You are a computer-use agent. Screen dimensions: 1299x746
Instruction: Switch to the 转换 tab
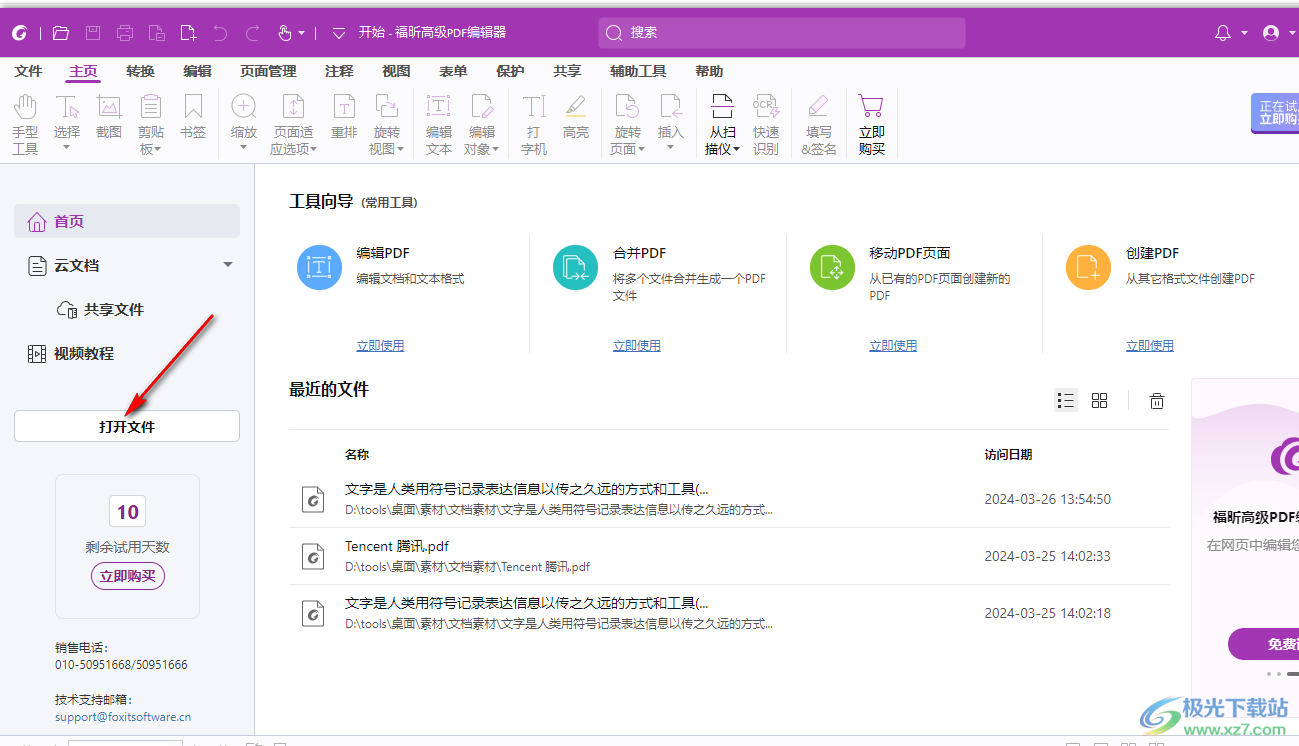tap(141, 71)
